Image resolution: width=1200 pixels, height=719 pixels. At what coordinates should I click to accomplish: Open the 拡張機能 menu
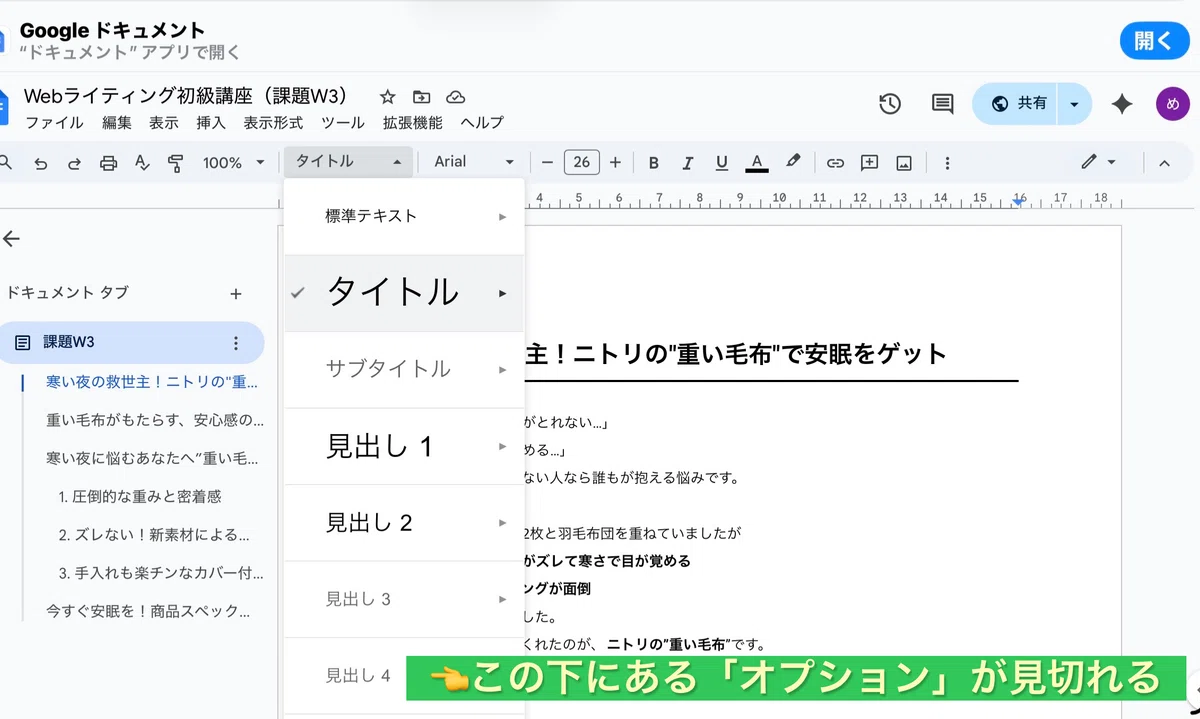pos(413,123)
